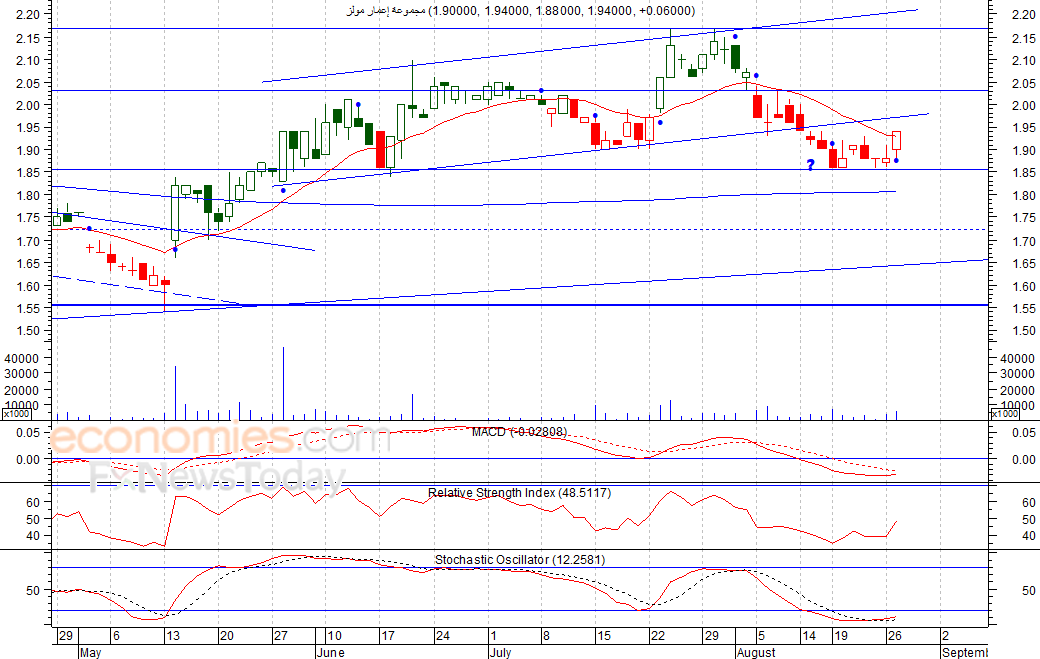Click 2.20 on left price axis
Image resolution: width=1040 pixels, height=659 pixels.
click(28, 14)
